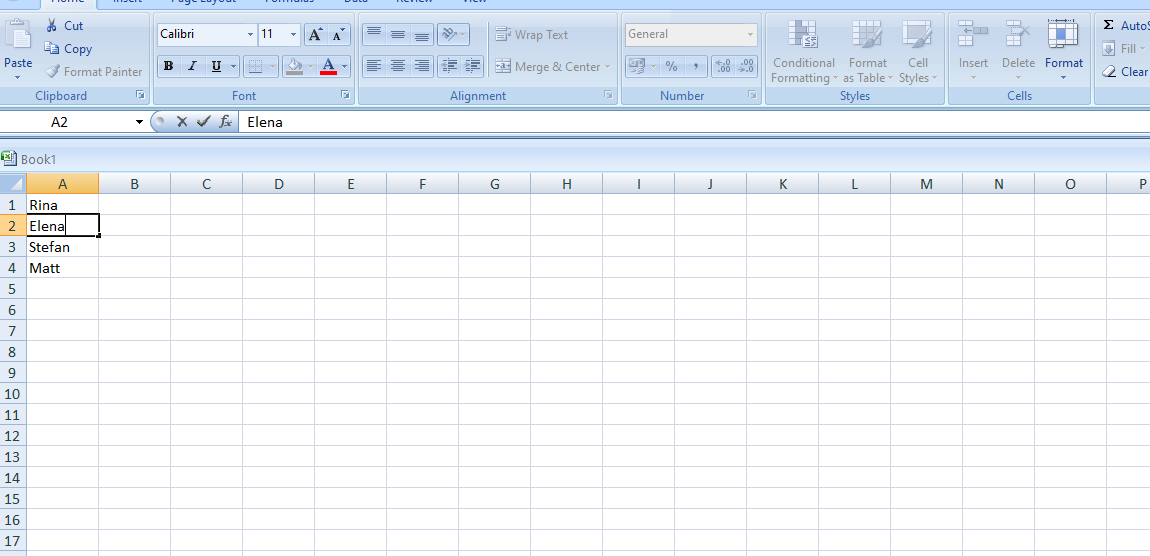Open text orientation options
Image resolution: width=1150 pixels, height=556 pixels.
pos(453,34)
